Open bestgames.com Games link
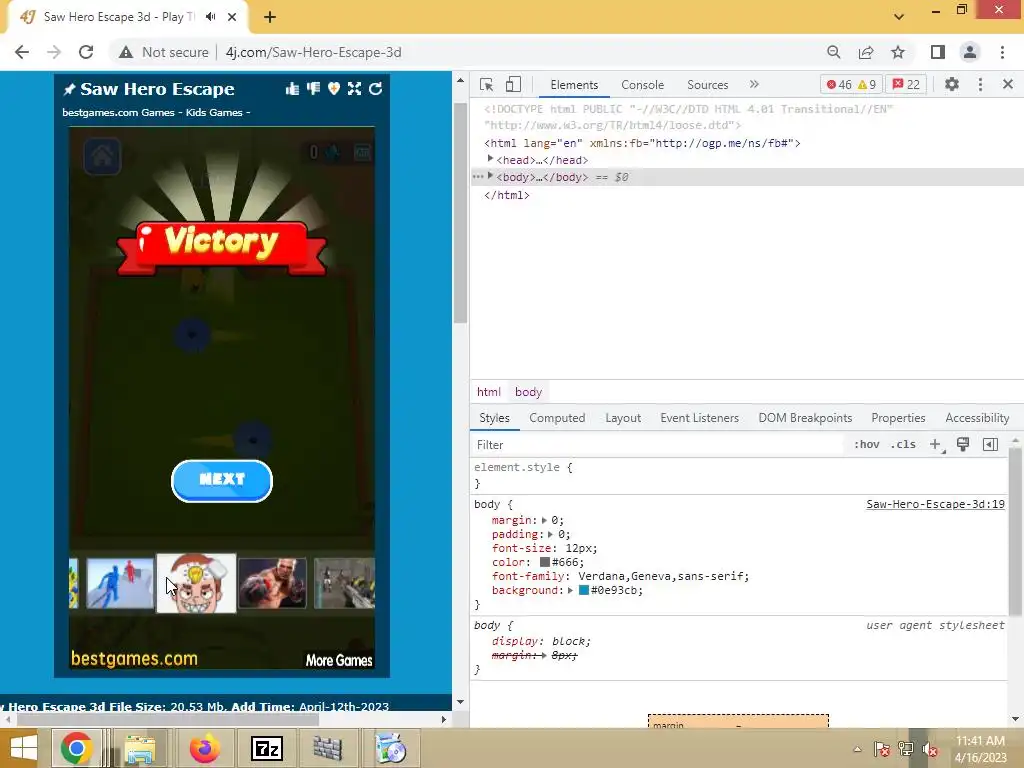Screen dimensions: 1024x768 (x=118, y=112)
